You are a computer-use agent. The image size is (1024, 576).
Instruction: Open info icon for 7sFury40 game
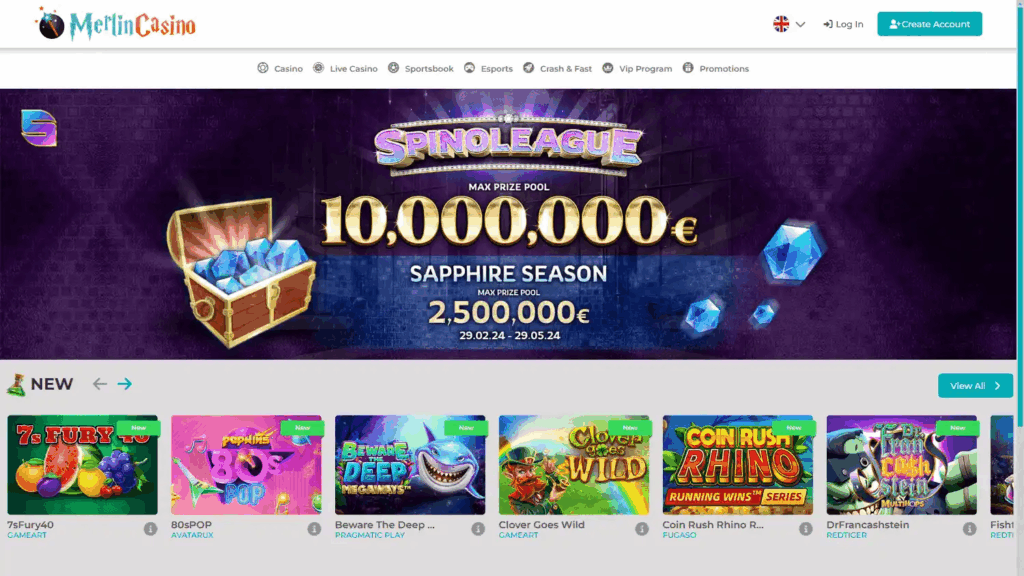click(x=150, y=529)
